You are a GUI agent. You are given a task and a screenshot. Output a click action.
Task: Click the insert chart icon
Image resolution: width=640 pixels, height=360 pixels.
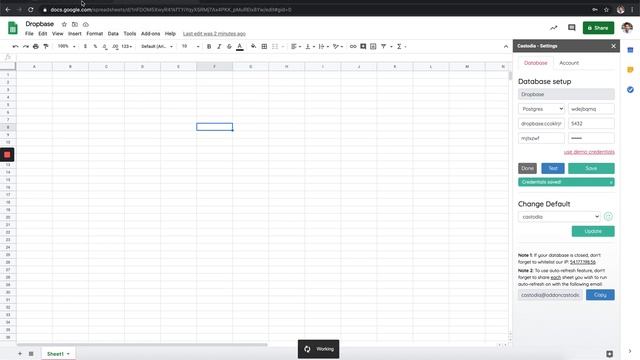(373, 47)
